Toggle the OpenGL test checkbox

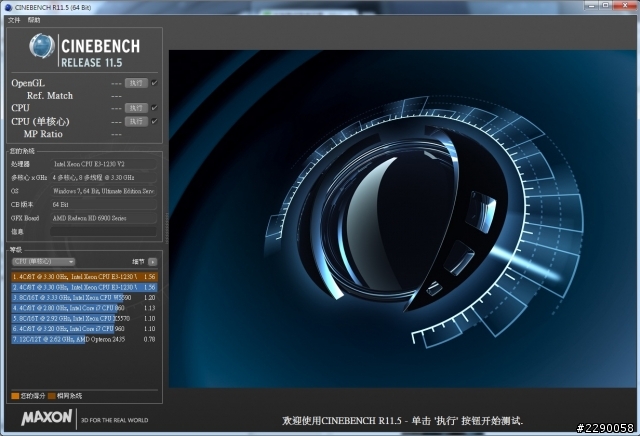(154, 83)
